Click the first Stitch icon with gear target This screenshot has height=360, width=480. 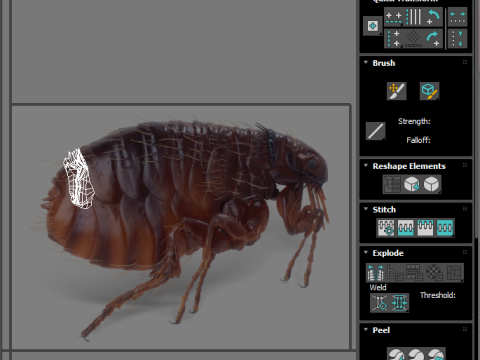coord(386,228)
